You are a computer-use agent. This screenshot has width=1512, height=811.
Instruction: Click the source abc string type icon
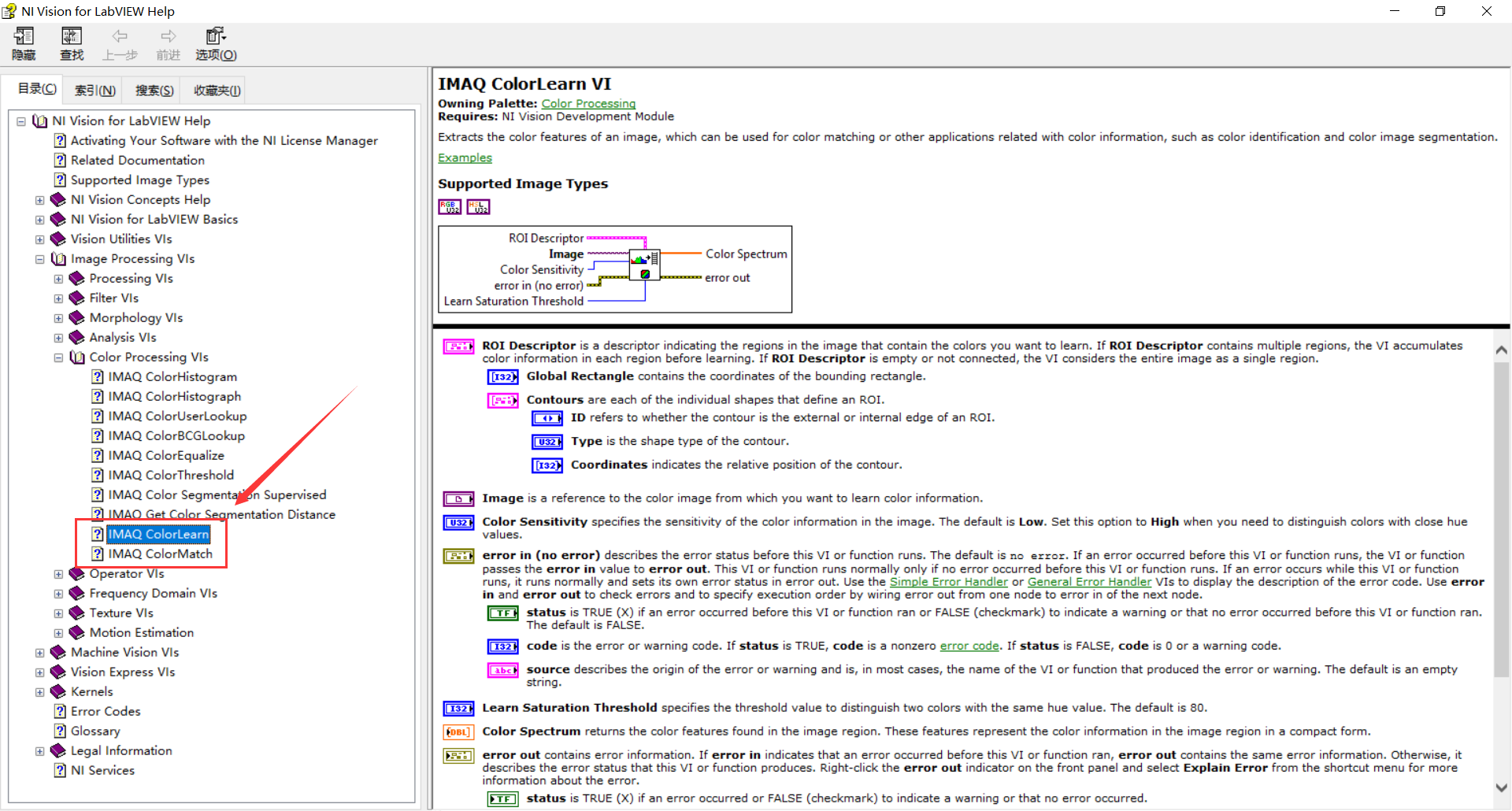[503, 671]
